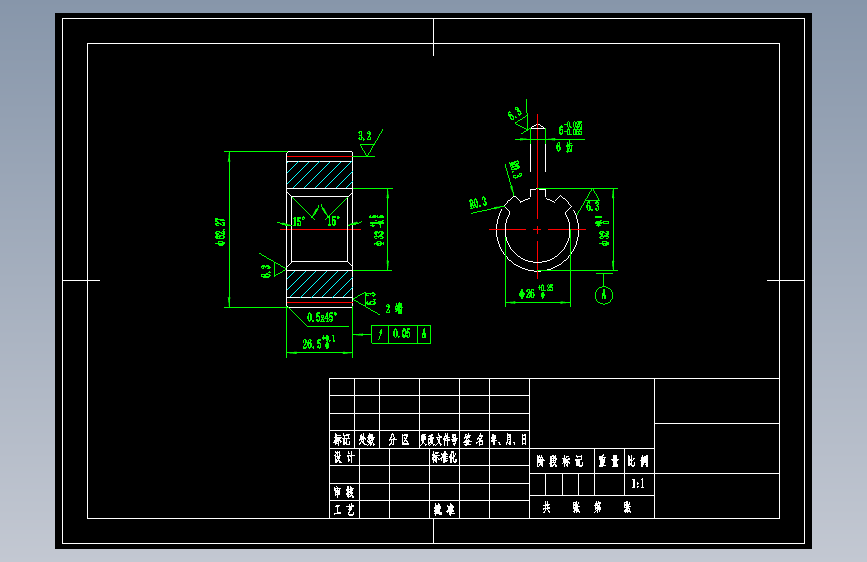Click the '2 端' note text
Viewport: 867px width, 562px height.
click(x=394, y=309)
